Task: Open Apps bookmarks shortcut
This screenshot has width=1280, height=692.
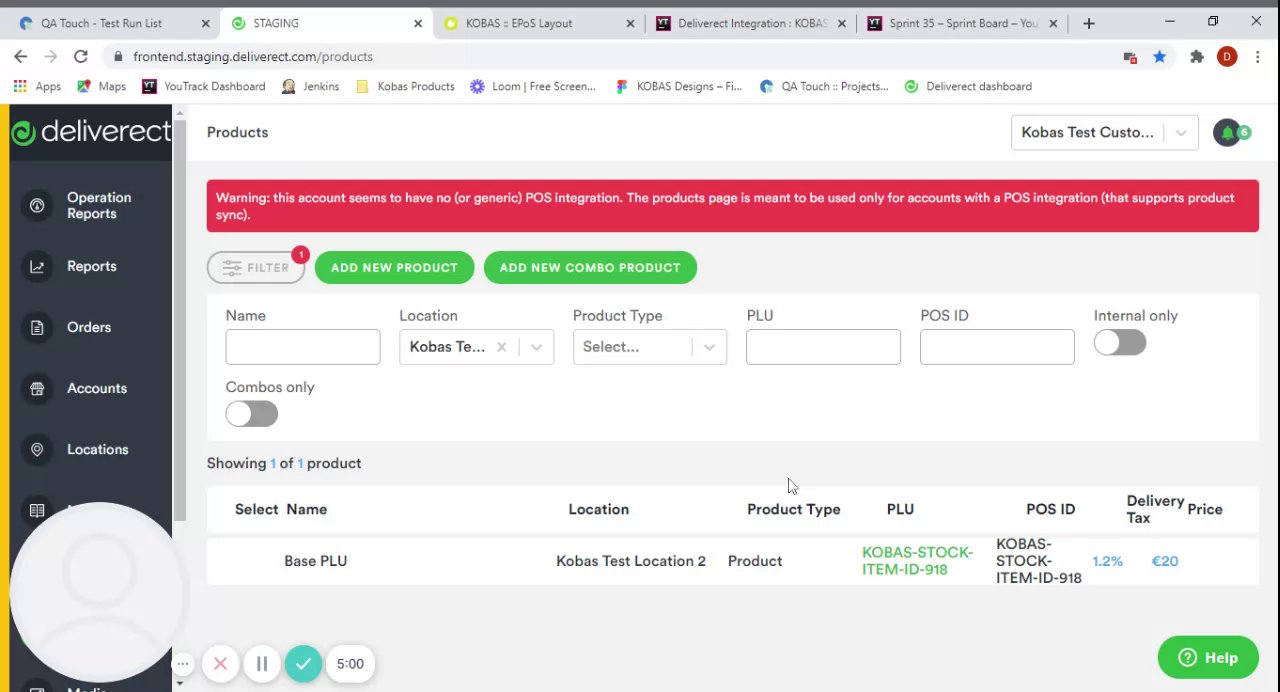Action: pyautogui.click(x=37, y=86)
